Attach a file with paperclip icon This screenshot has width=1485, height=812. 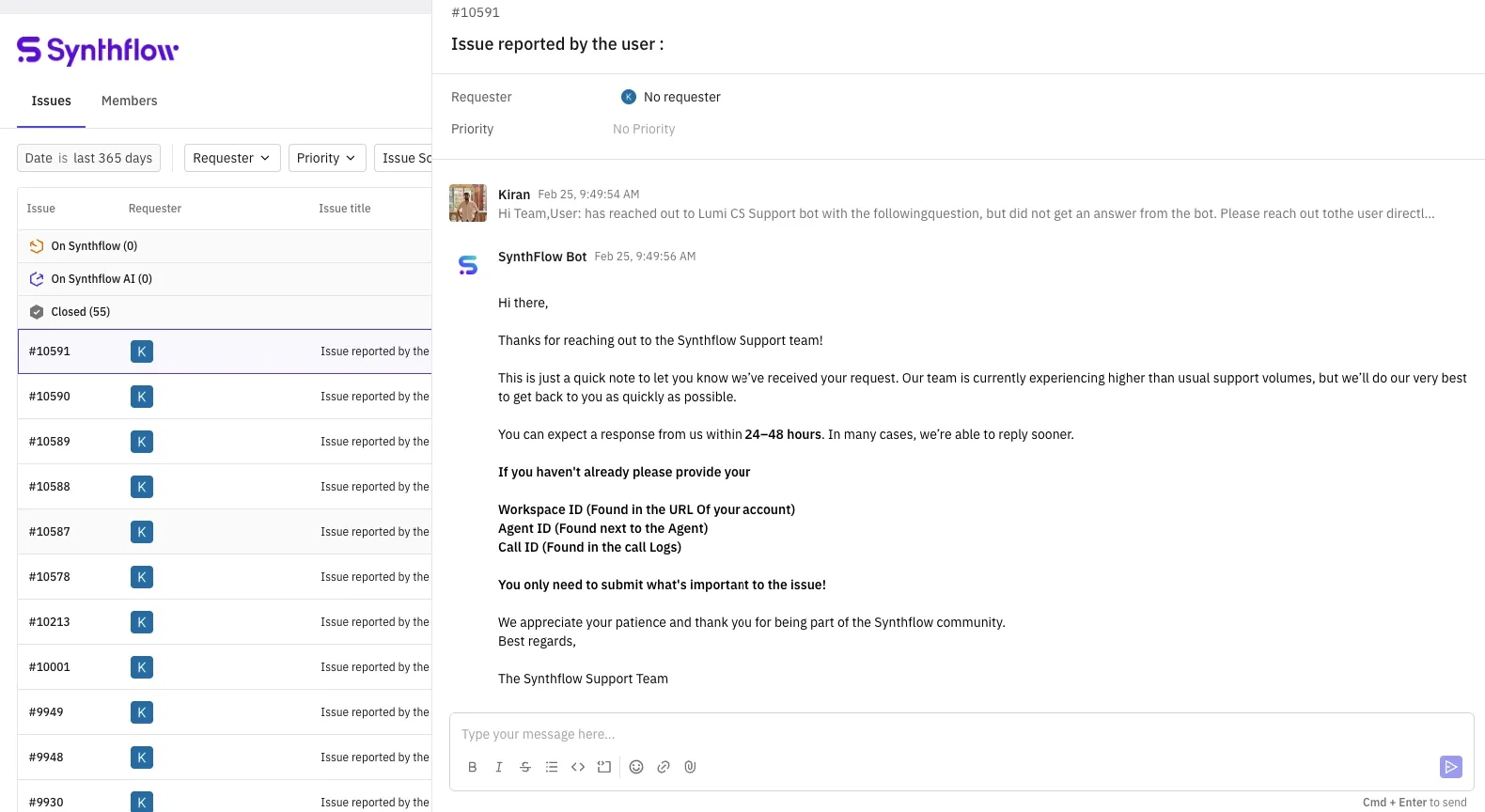690,767
